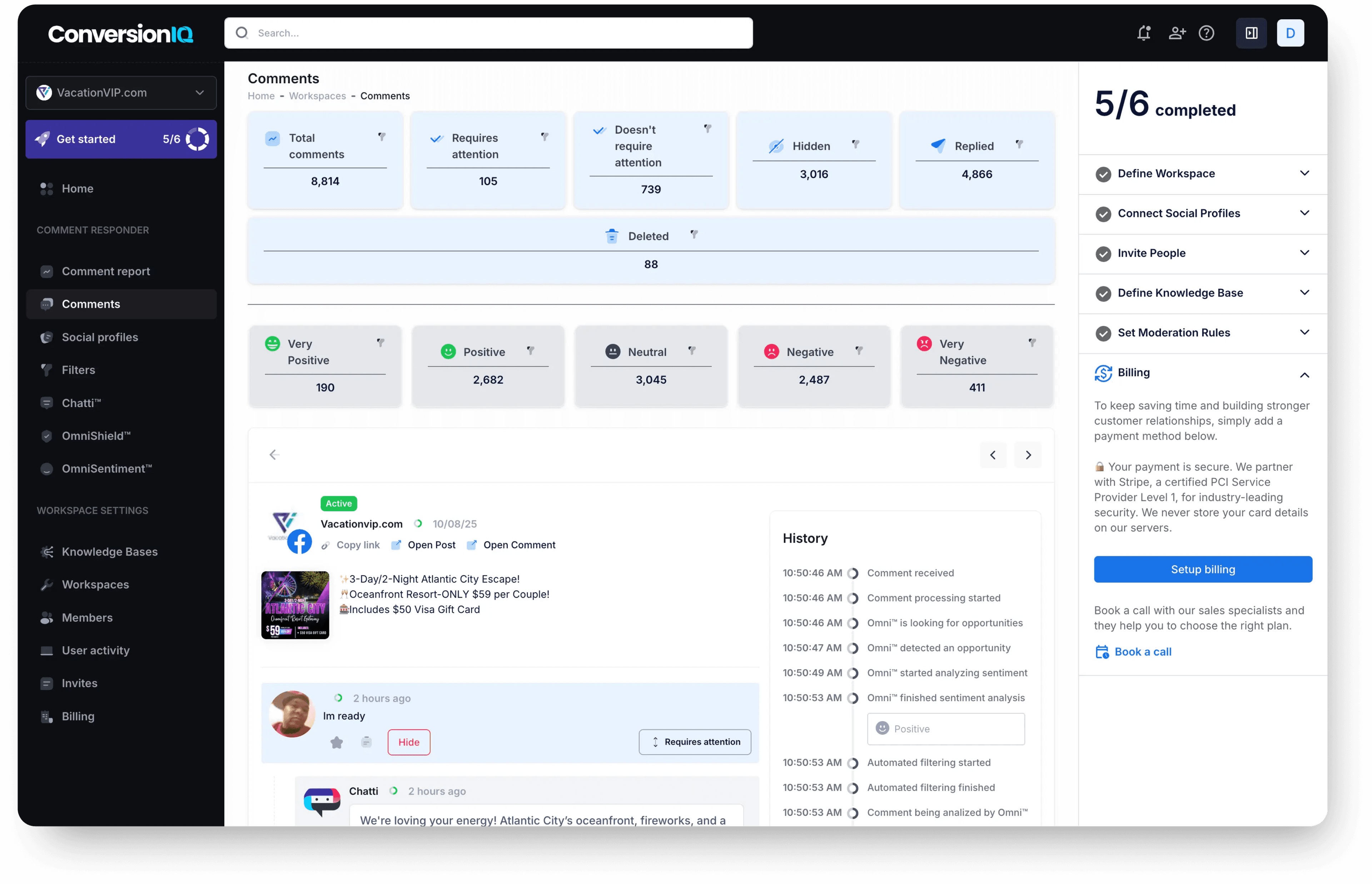Viewport: 1372px width, 884px height.
Task: Open Members in sidebar
Action: 87,618
